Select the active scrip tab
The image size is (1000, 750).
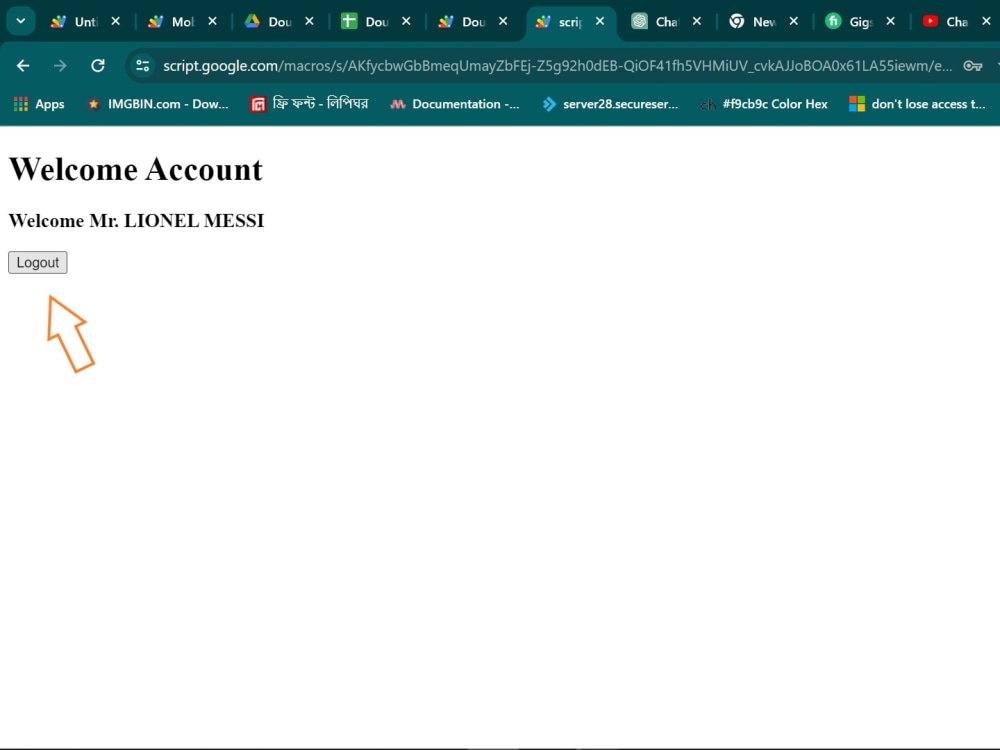(x=561, y=22)
